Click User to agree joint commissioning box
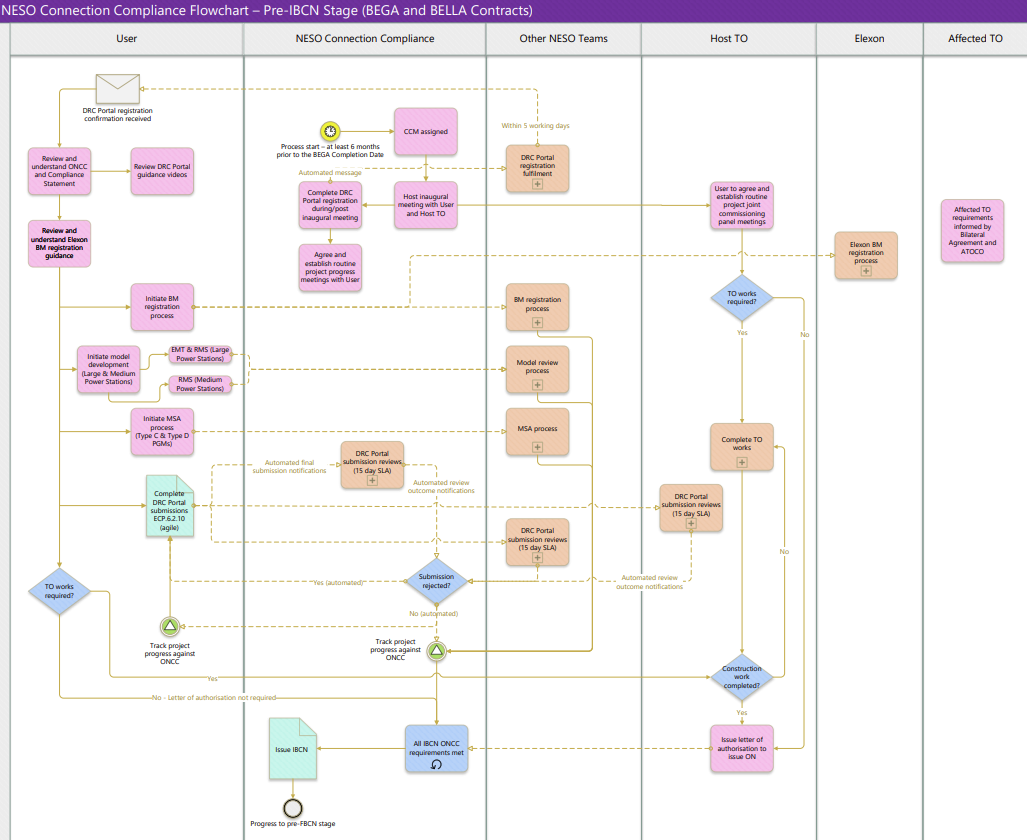 742,206
